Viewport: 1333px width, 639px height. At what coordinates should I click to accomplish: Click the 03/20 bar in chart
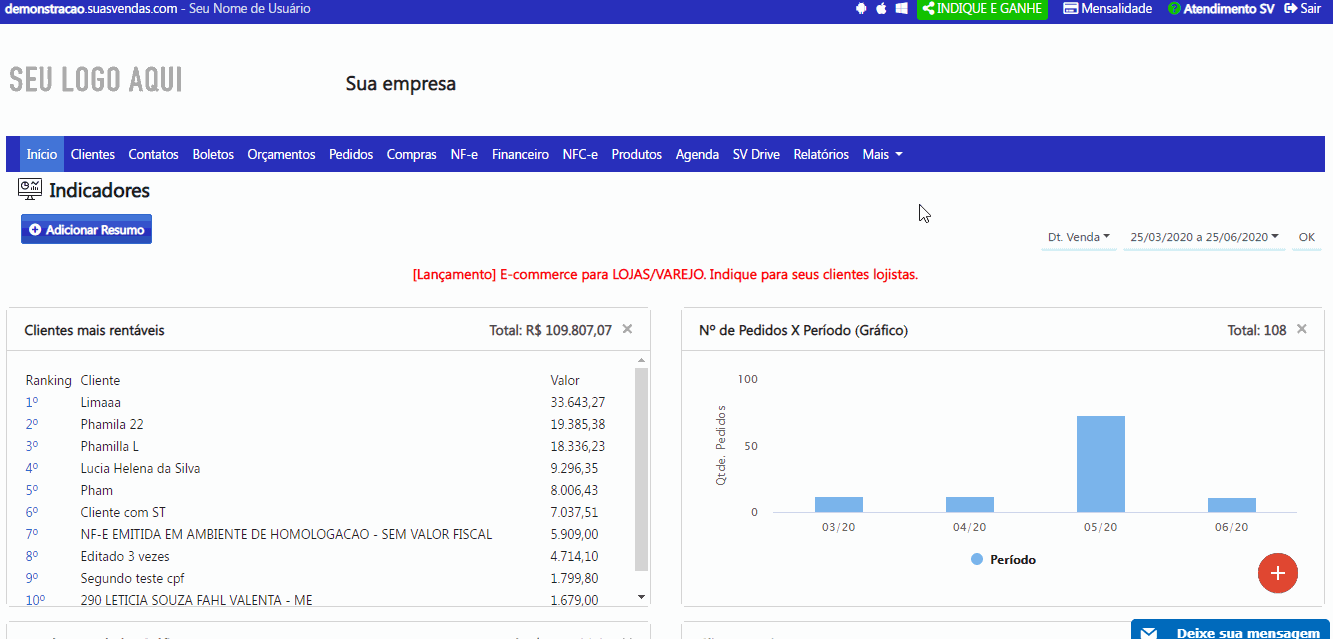(x=839, y=505)
